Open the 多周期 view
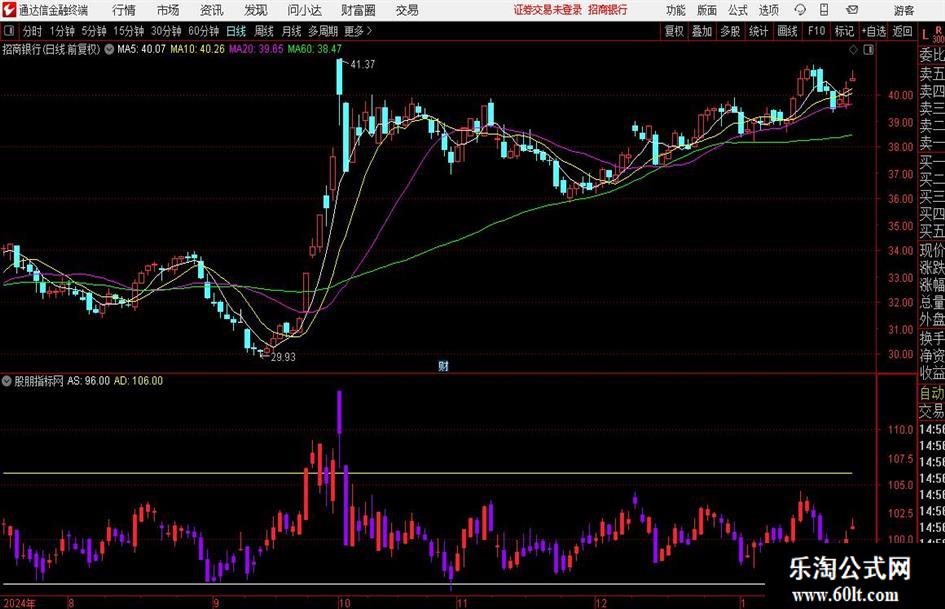The height and width of the screenshot is (609, 945). 323,31
